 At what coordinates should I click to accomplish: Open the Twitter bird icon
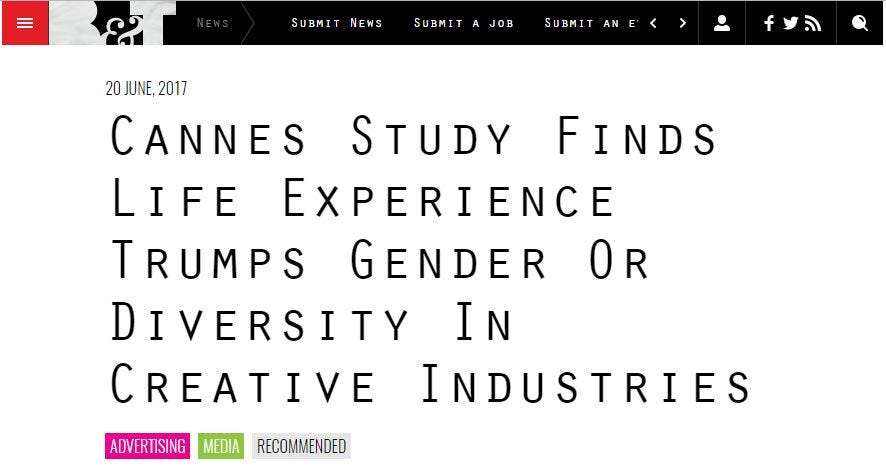(791, 23)
